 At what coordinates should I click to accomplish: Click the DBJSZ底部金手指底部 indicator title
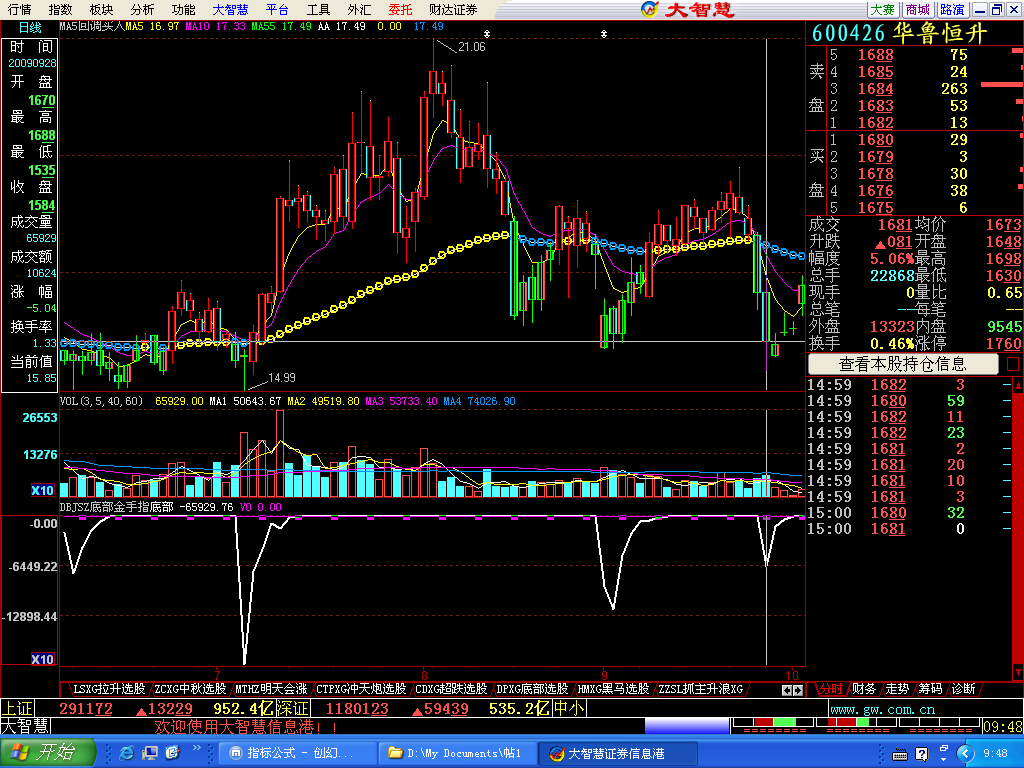116,507
